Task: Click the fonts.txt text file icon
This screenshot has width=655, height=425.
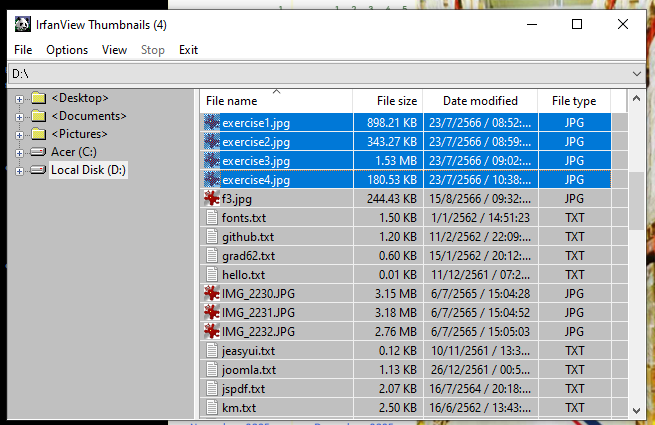Action: point(211,218)
